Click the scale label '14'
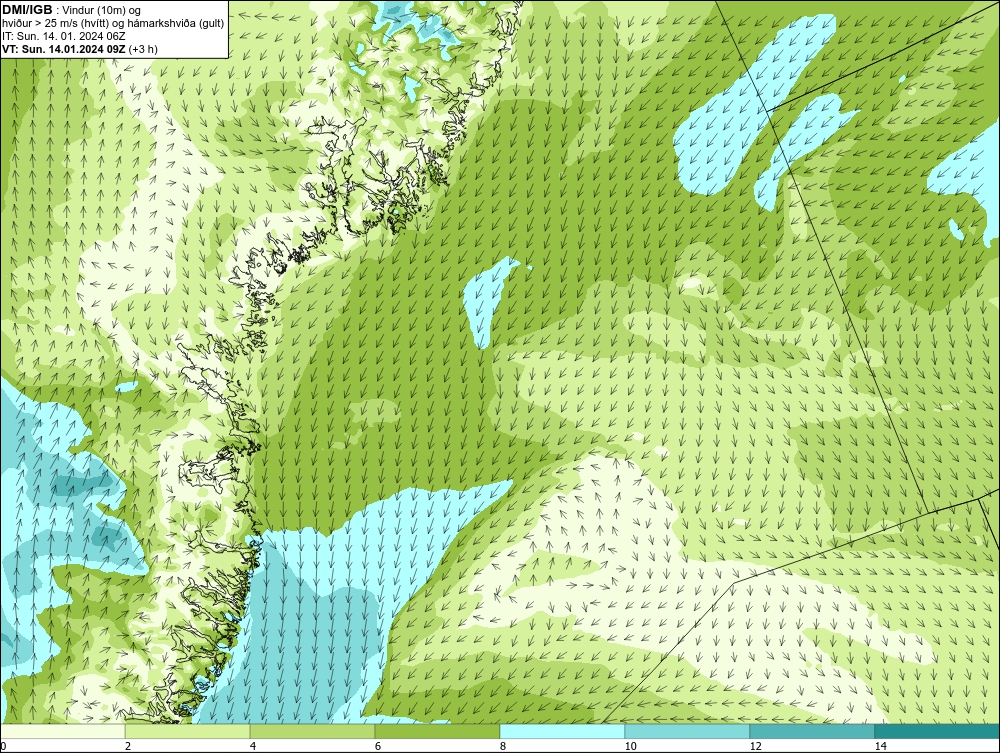The height and width of the screenshot is (753, 1000). [x=880, y=746]
